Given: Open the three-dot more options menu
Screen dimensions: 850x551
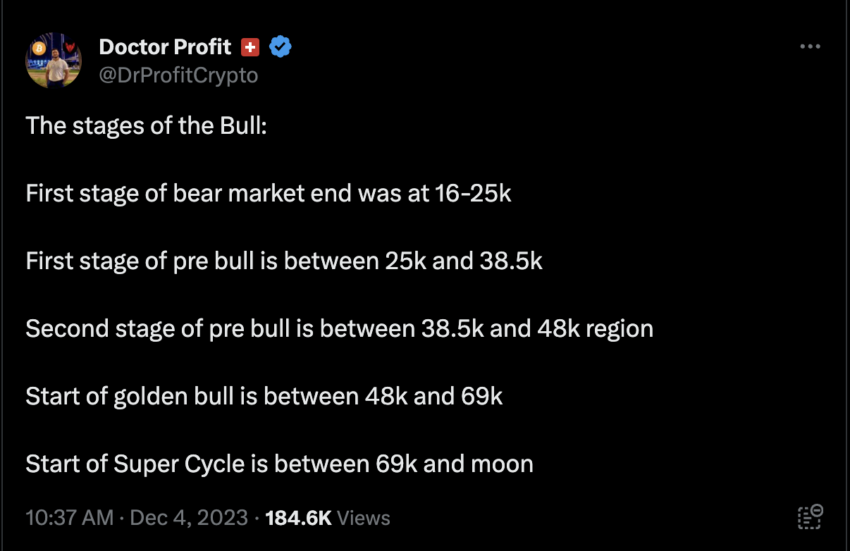Looking at the screenshot, I should (x=809, y=47).
